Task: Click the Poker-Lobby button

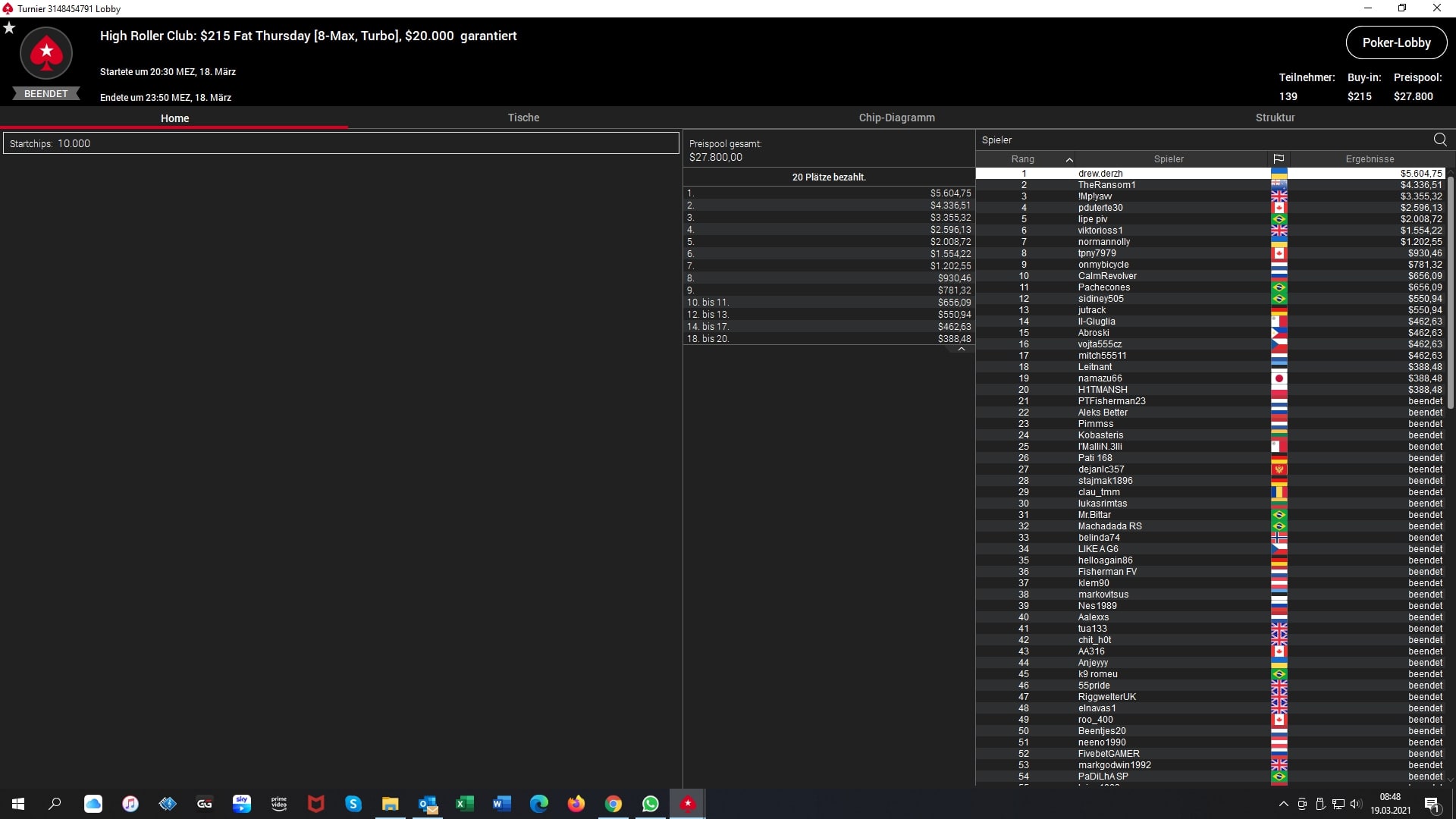Action: click(x=1396, y=42)
